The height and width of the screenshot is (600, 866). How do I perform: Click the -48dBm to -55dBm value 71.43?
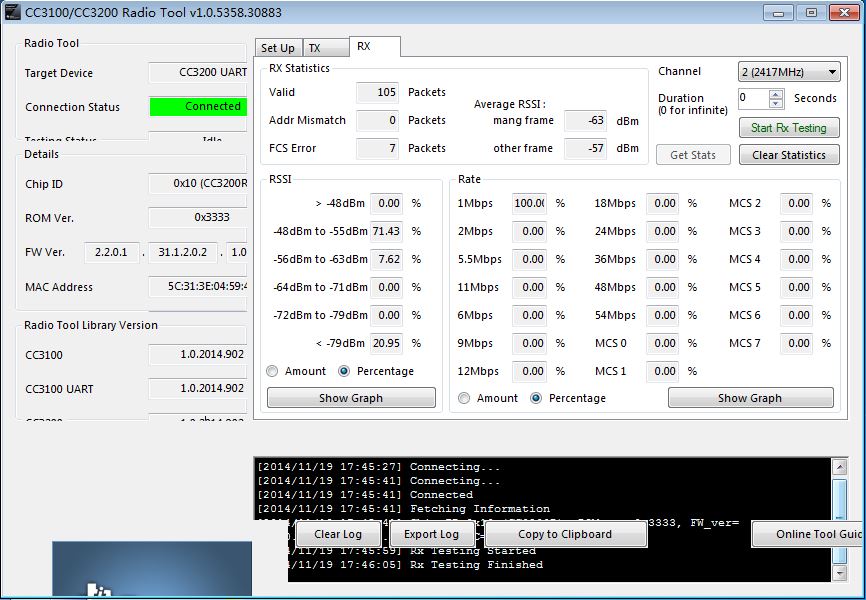coord(386,231)
